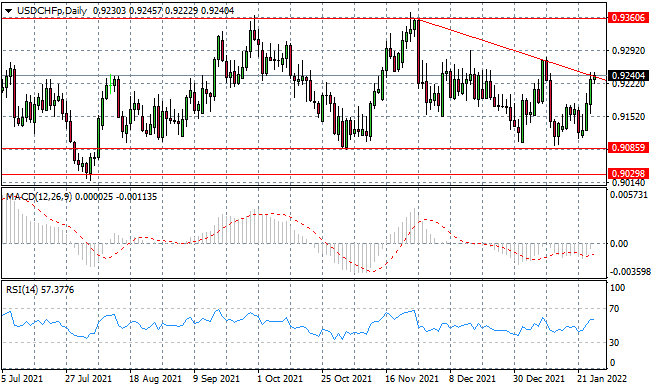Click the RSI 30 level label
652x390 pixels.
614,343
